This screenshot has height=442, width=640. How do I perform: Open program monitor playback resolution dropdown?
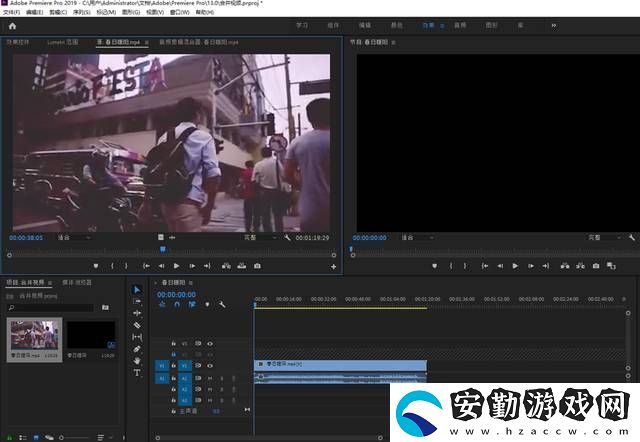[x=604, y=238]
